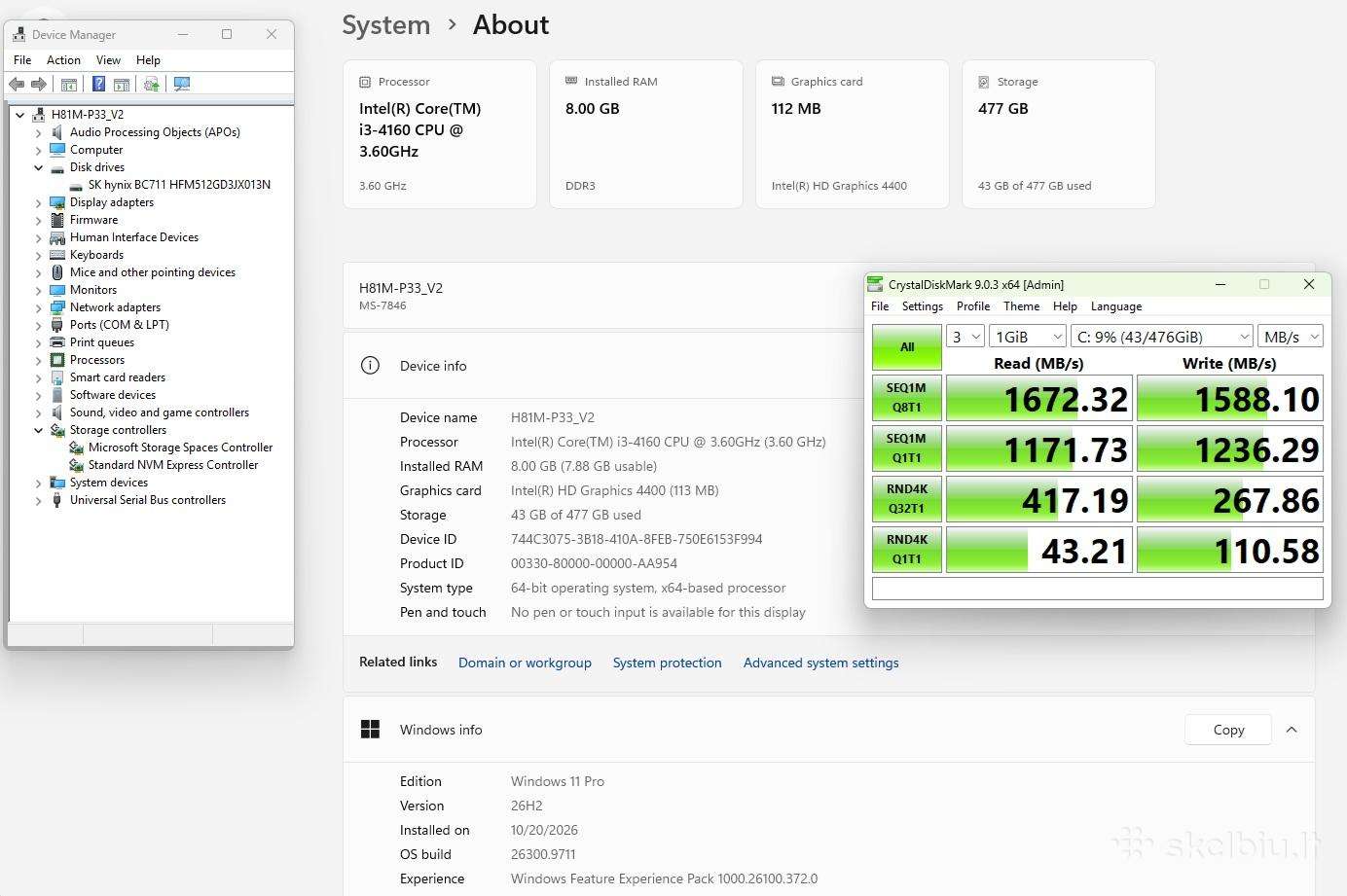Open the View menu in Device Manager
The height and width of the screenshot is (896, 1347).
(108, 60)
